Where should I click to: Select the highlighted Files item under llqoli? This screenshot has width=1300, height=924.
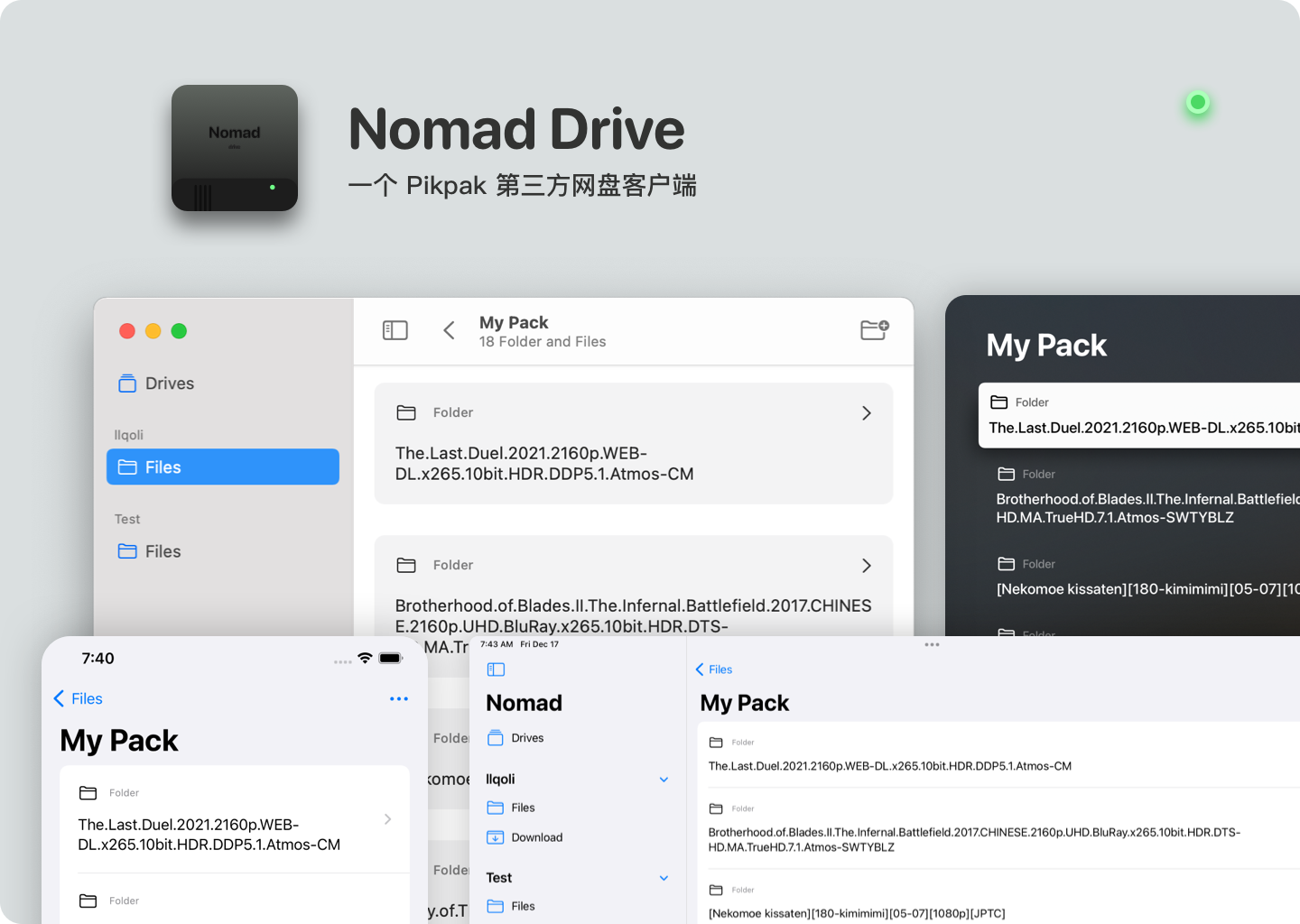[223, 467]
